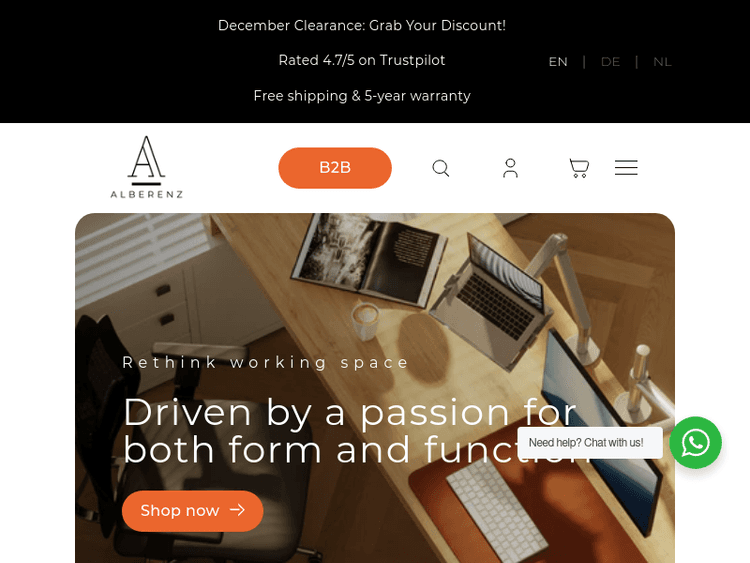The height and width of the screenshot is (563, 750).
Task: Click the 'Need help? Chat with us!' bubble
Action: coord(590,443)
